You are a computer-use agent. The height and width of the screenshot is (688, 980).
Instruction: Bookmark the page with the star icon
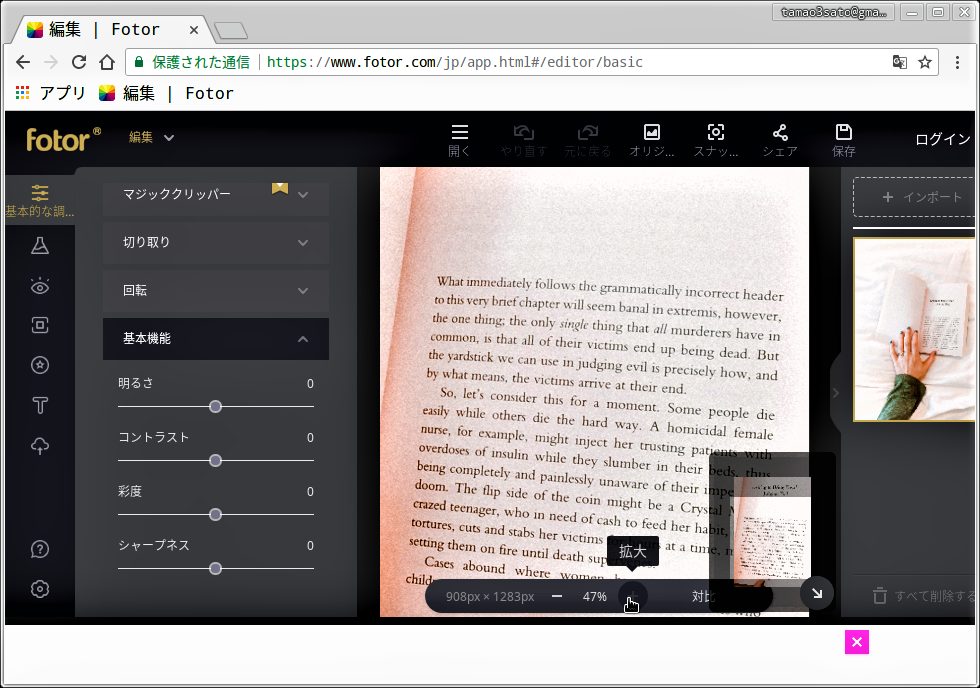925,62
